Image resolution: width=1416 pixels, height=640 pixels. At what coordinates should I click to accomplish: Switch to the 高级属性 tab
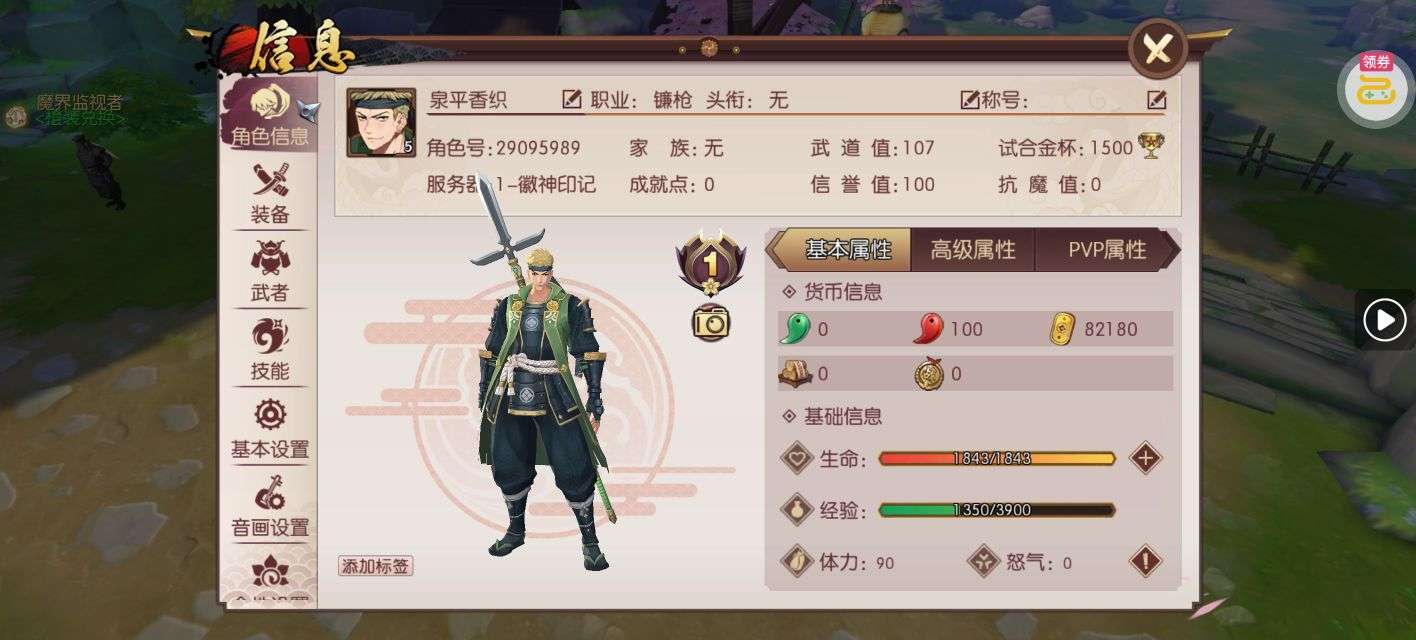tap(973, 250)
